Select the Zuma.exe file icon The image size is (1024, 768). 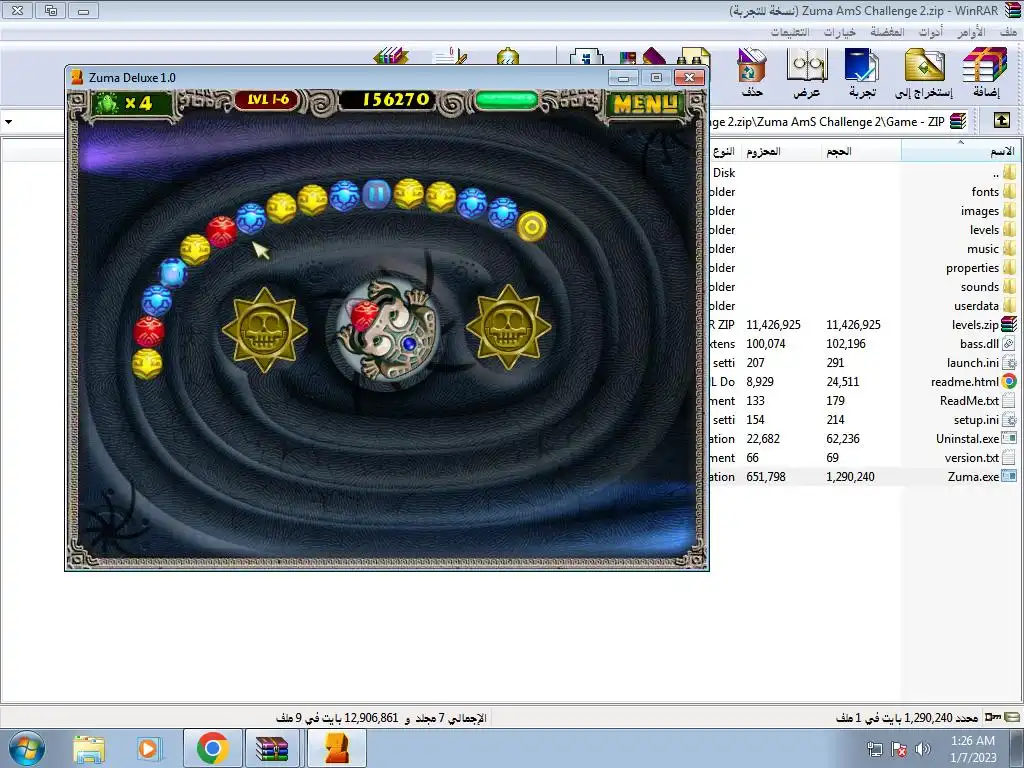coord(1010,476)
